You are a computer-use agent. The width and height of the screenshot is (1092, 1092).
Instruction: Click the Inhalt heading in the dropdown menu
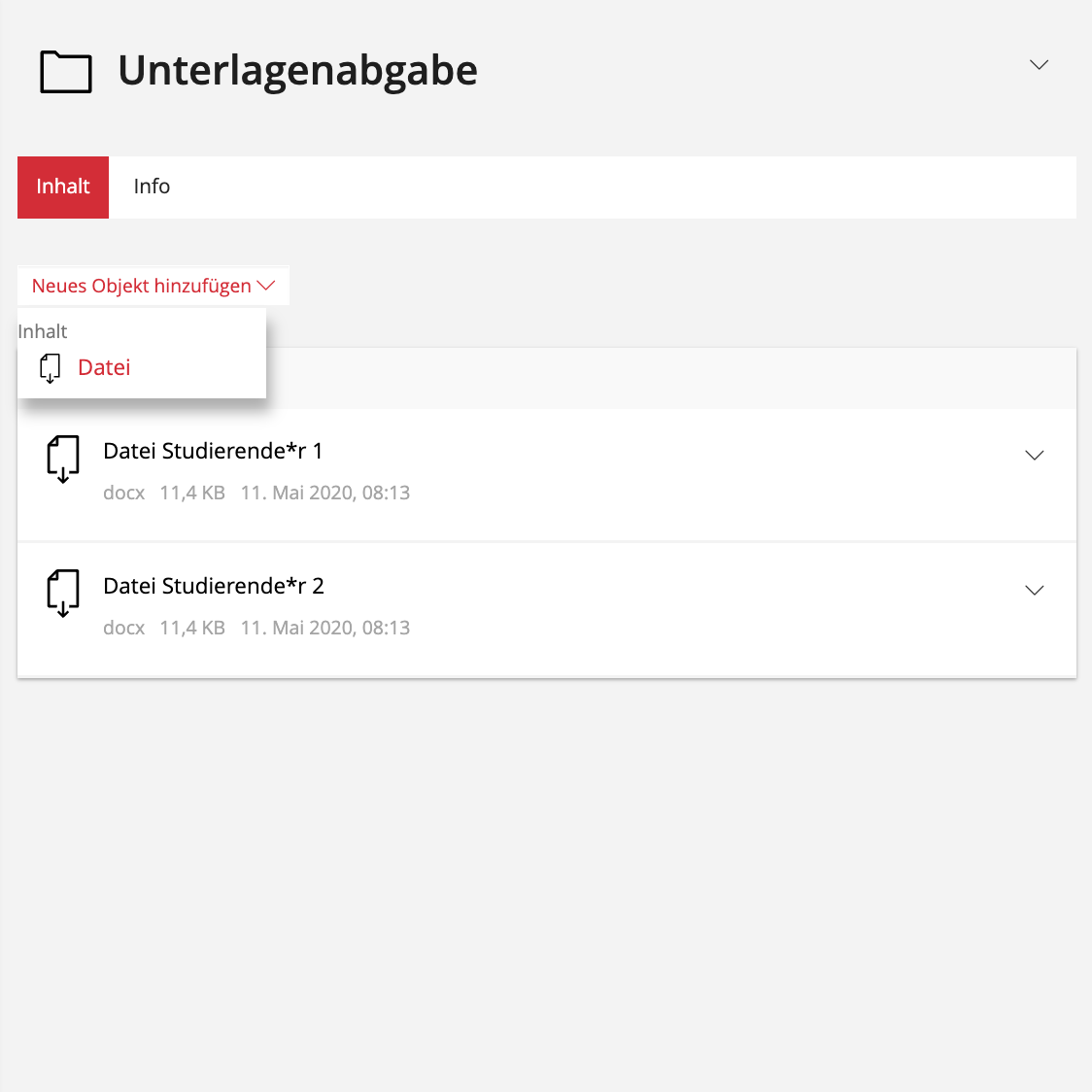pyautogui.click(x=43, y=331)
